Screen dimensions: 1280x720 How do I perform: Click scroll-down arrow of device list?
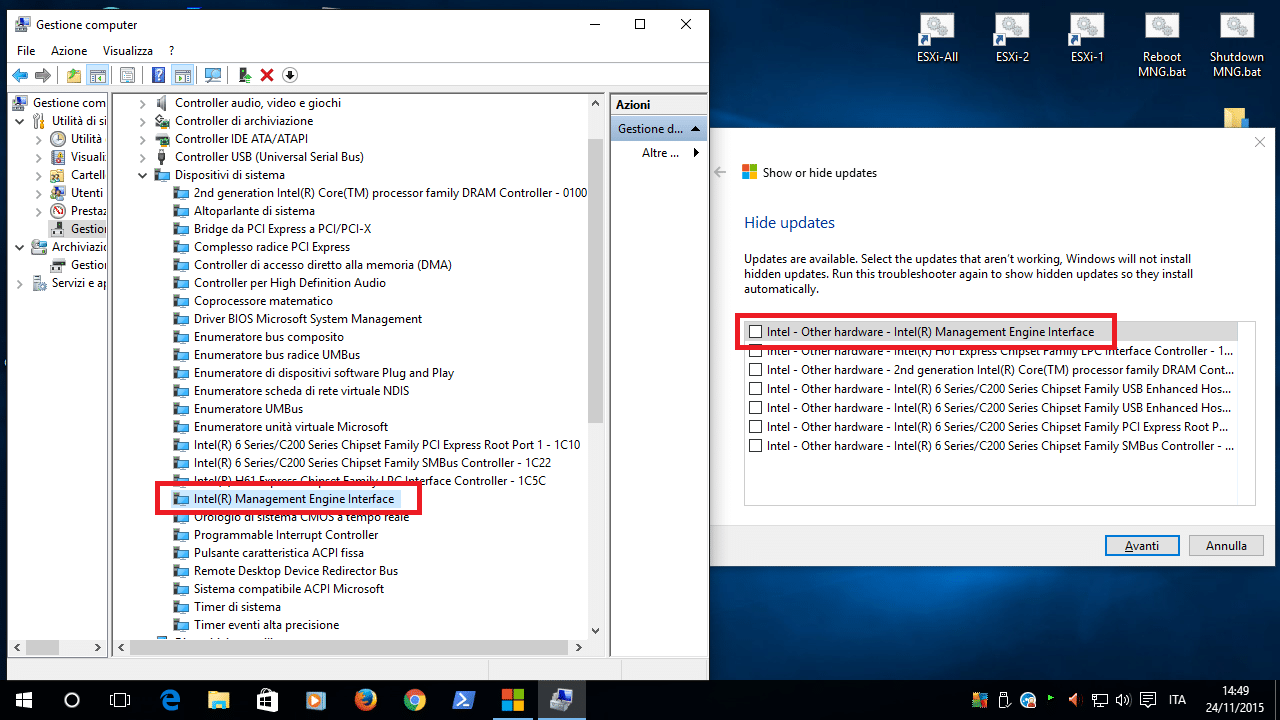596,630
